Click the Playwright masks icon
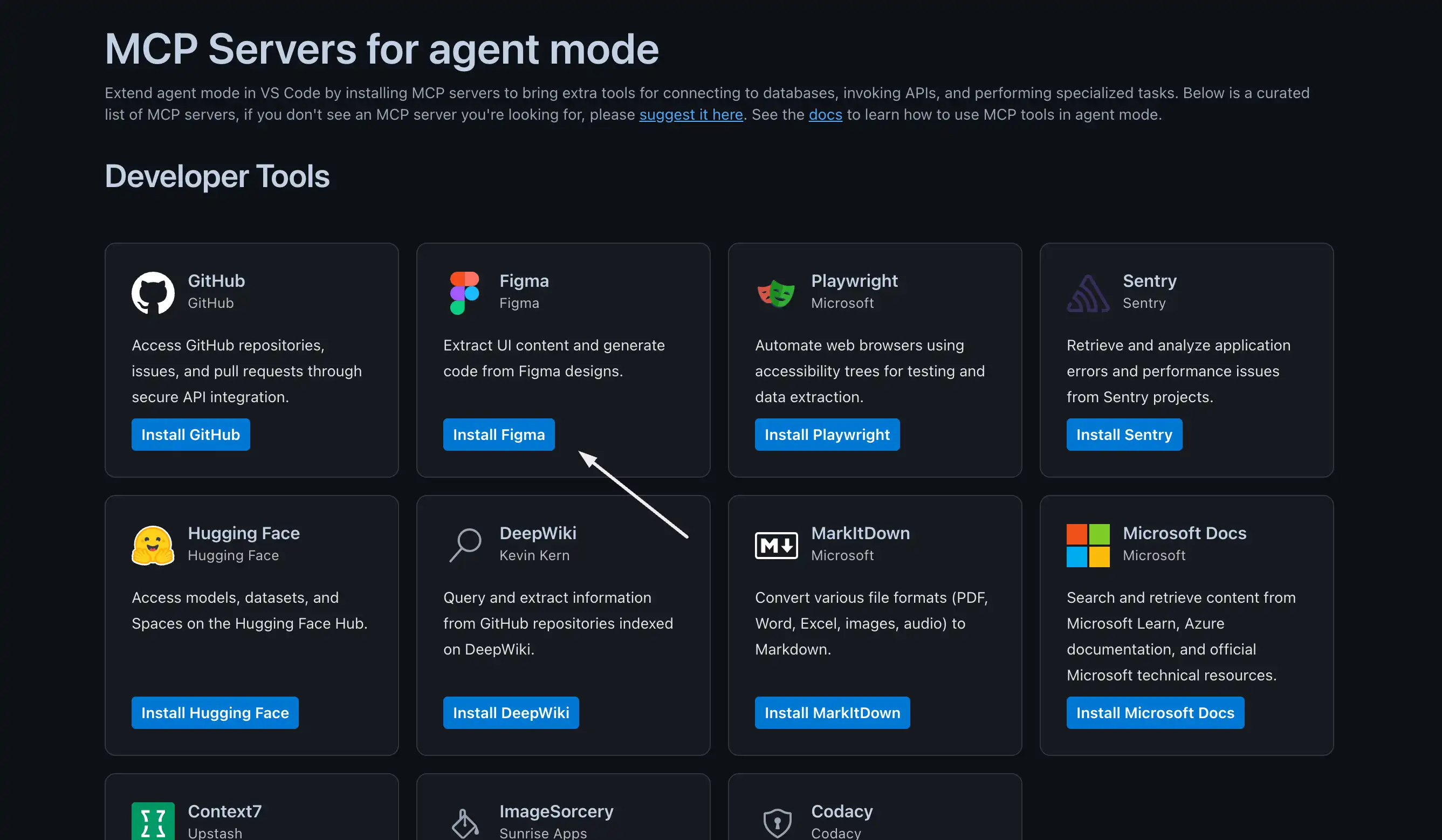This screenshot has width=1442, height=840. [x=776, y=293]
